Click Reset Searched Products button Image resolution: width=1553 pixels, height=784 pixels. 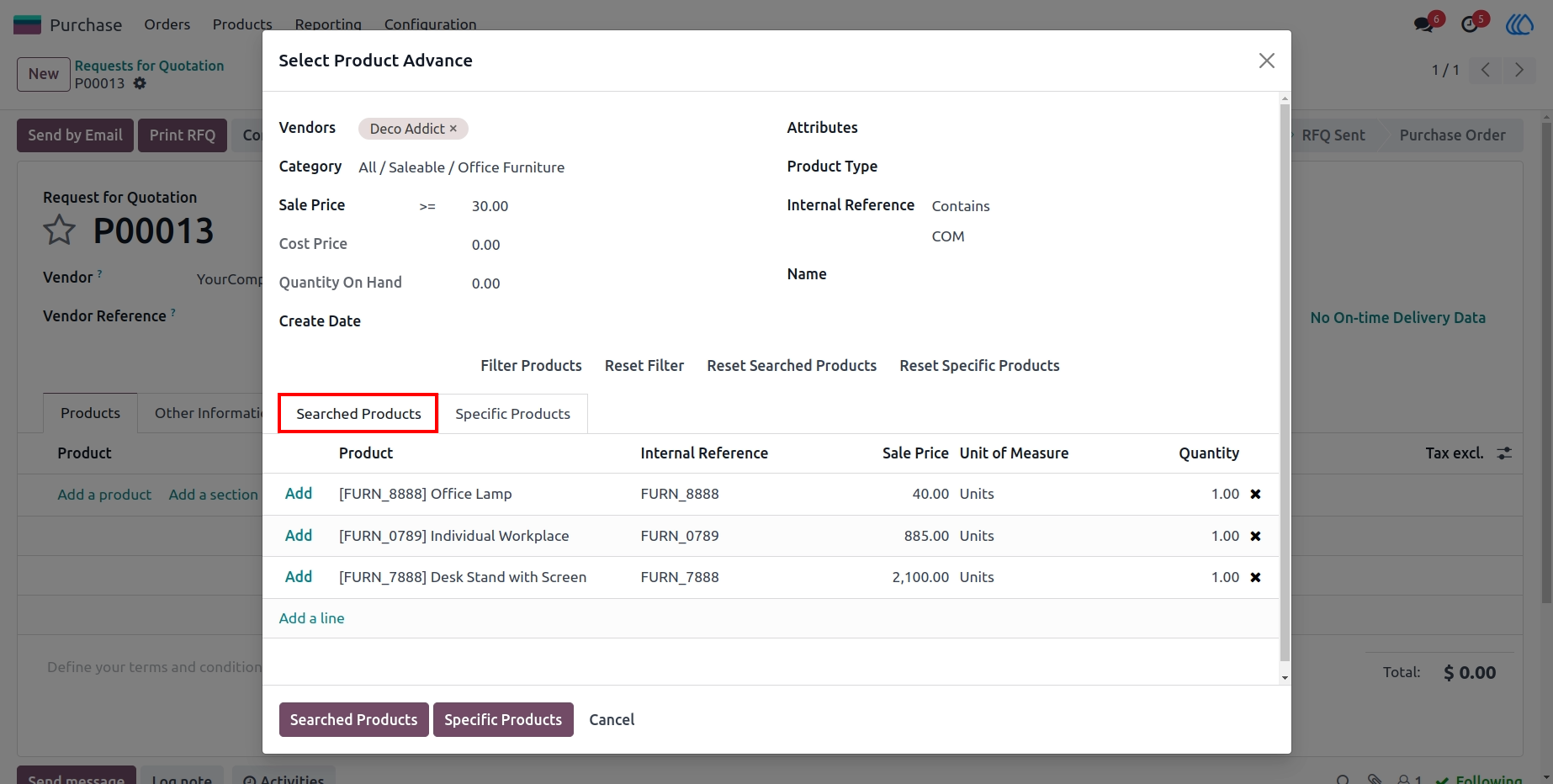pyautogui.click(x=792, y=365)
